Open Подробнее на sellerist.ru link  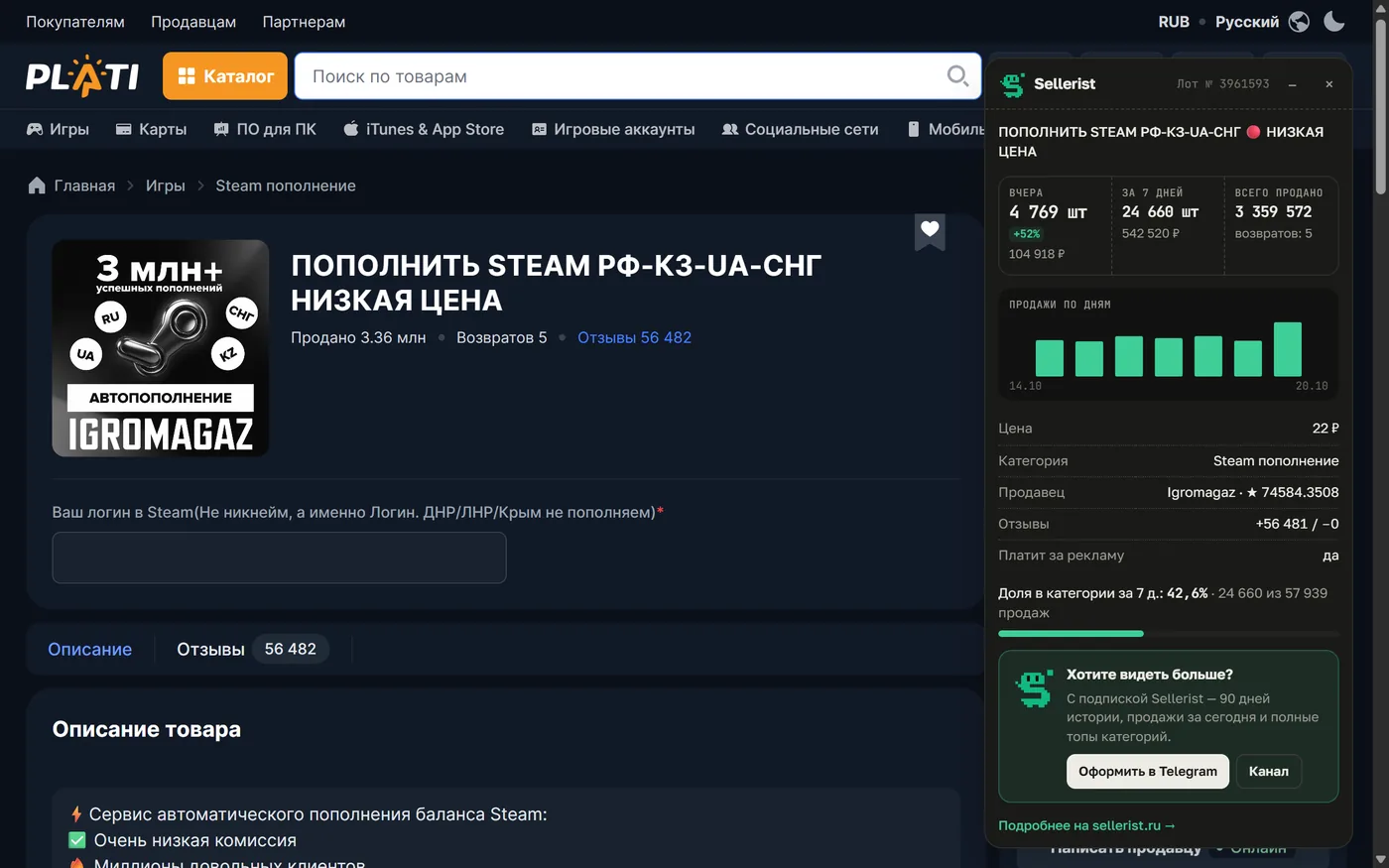coord(1086,825)
